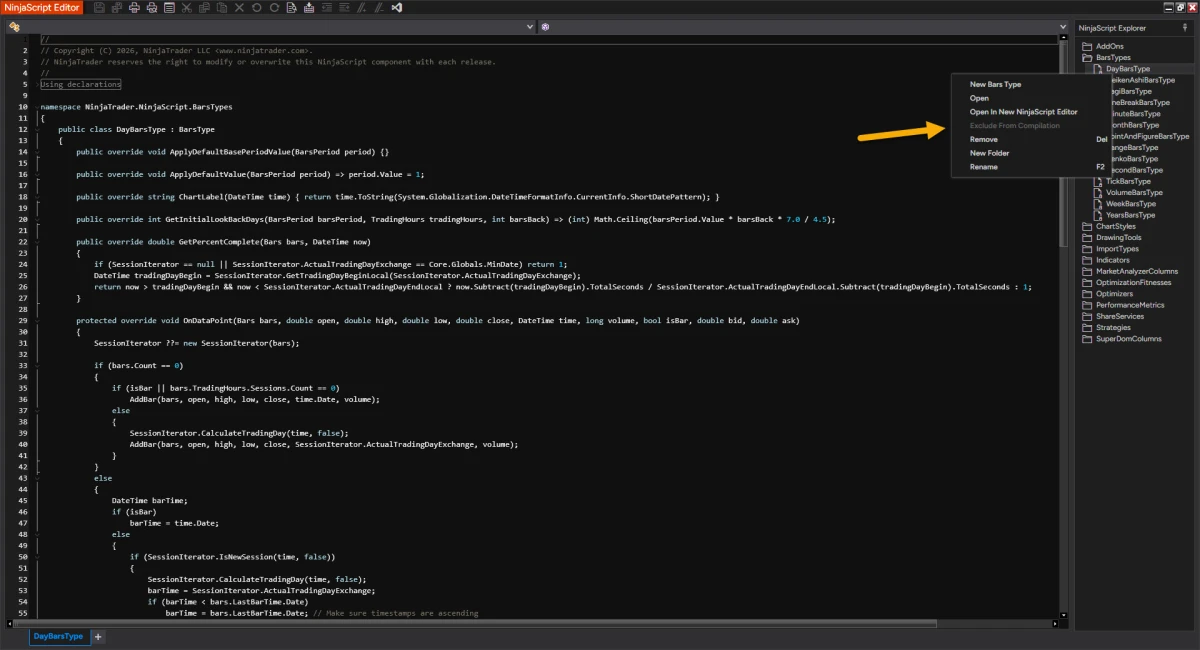Open Print Preview from the toolbar
The width and height of the screenshot is (1200, 650).
click(152, 7)
